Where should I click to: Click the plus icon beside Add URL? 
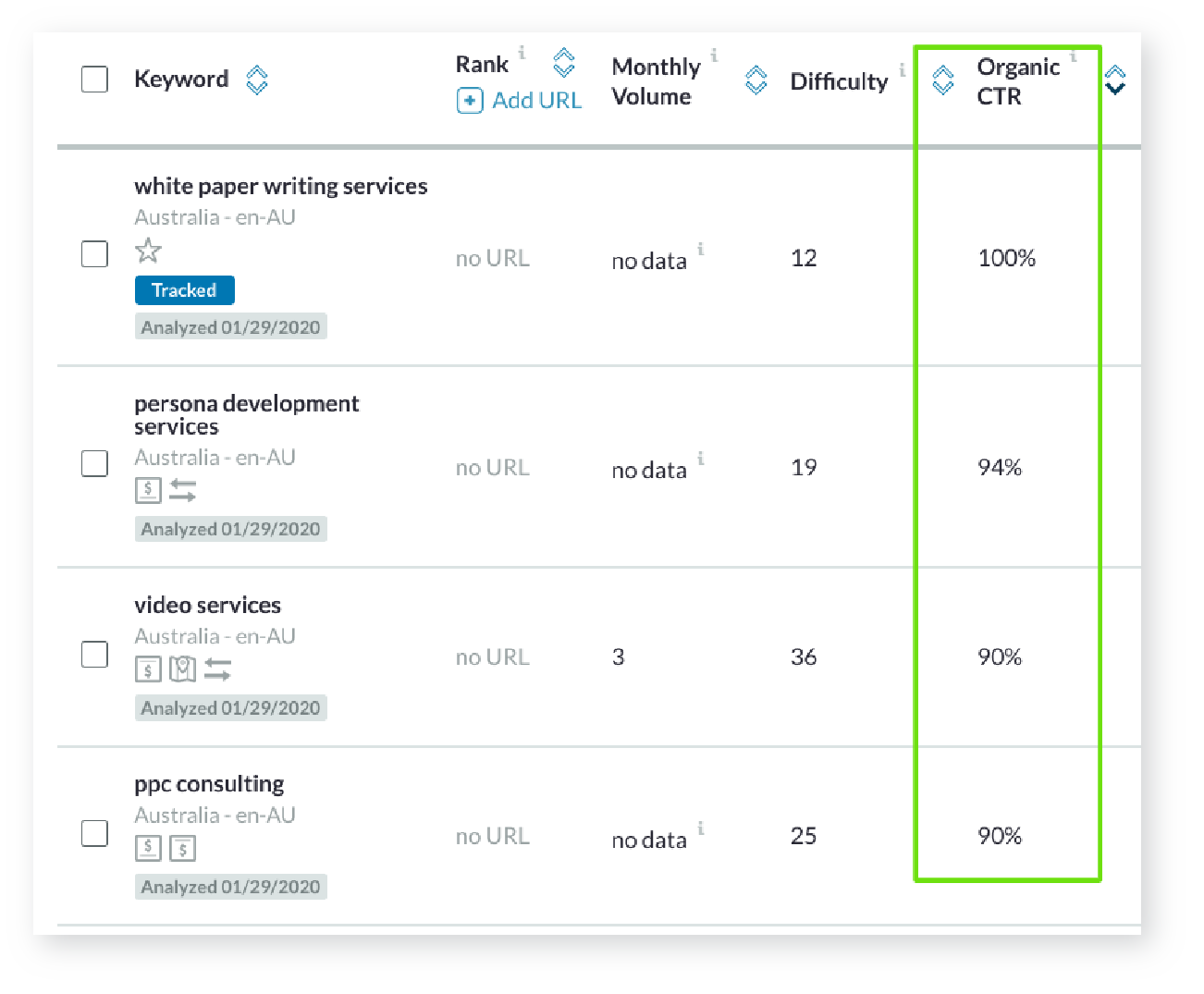469,101
